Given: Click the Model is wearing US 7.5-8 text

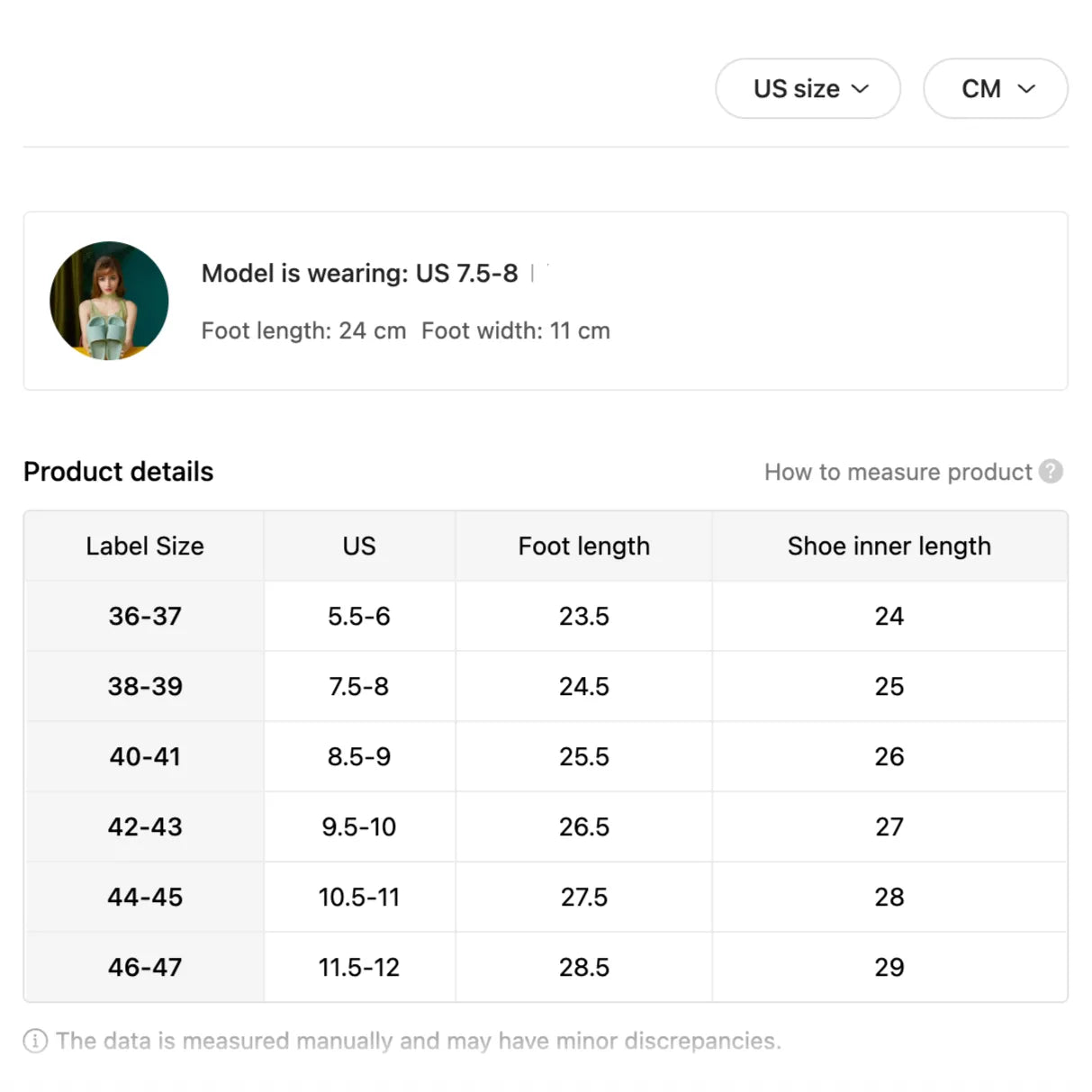Looking at the screenshot, I should [x=359, y=274].
